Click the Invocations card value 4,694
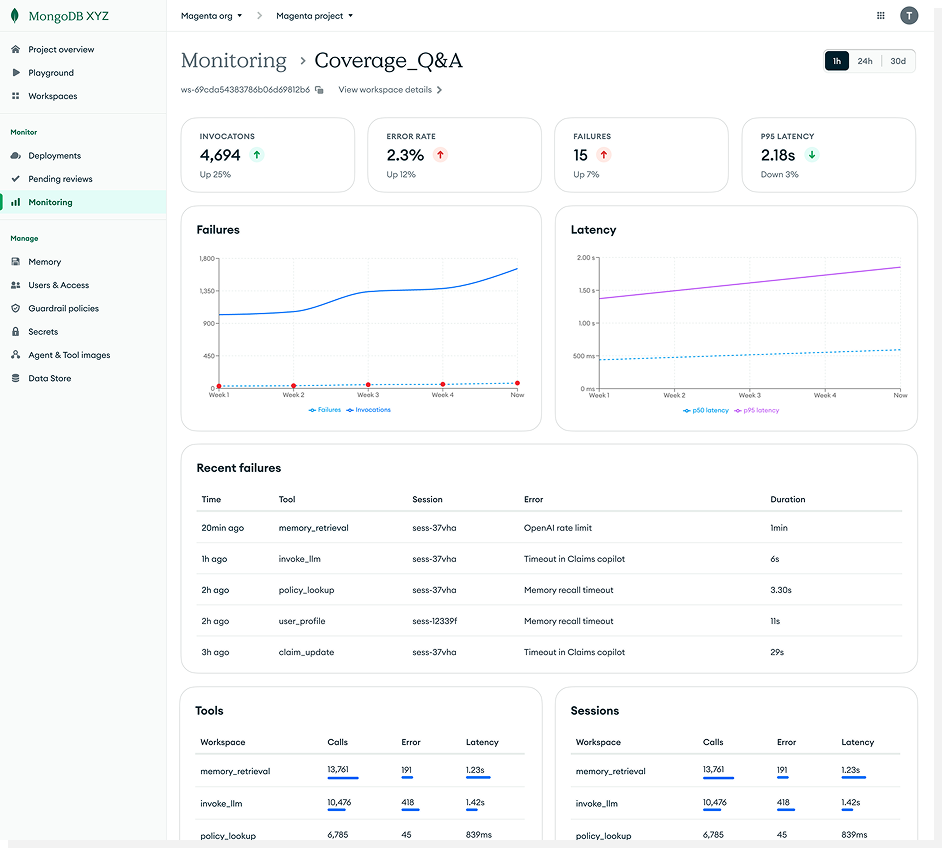The image size is (942, 848). click(220, 155)
